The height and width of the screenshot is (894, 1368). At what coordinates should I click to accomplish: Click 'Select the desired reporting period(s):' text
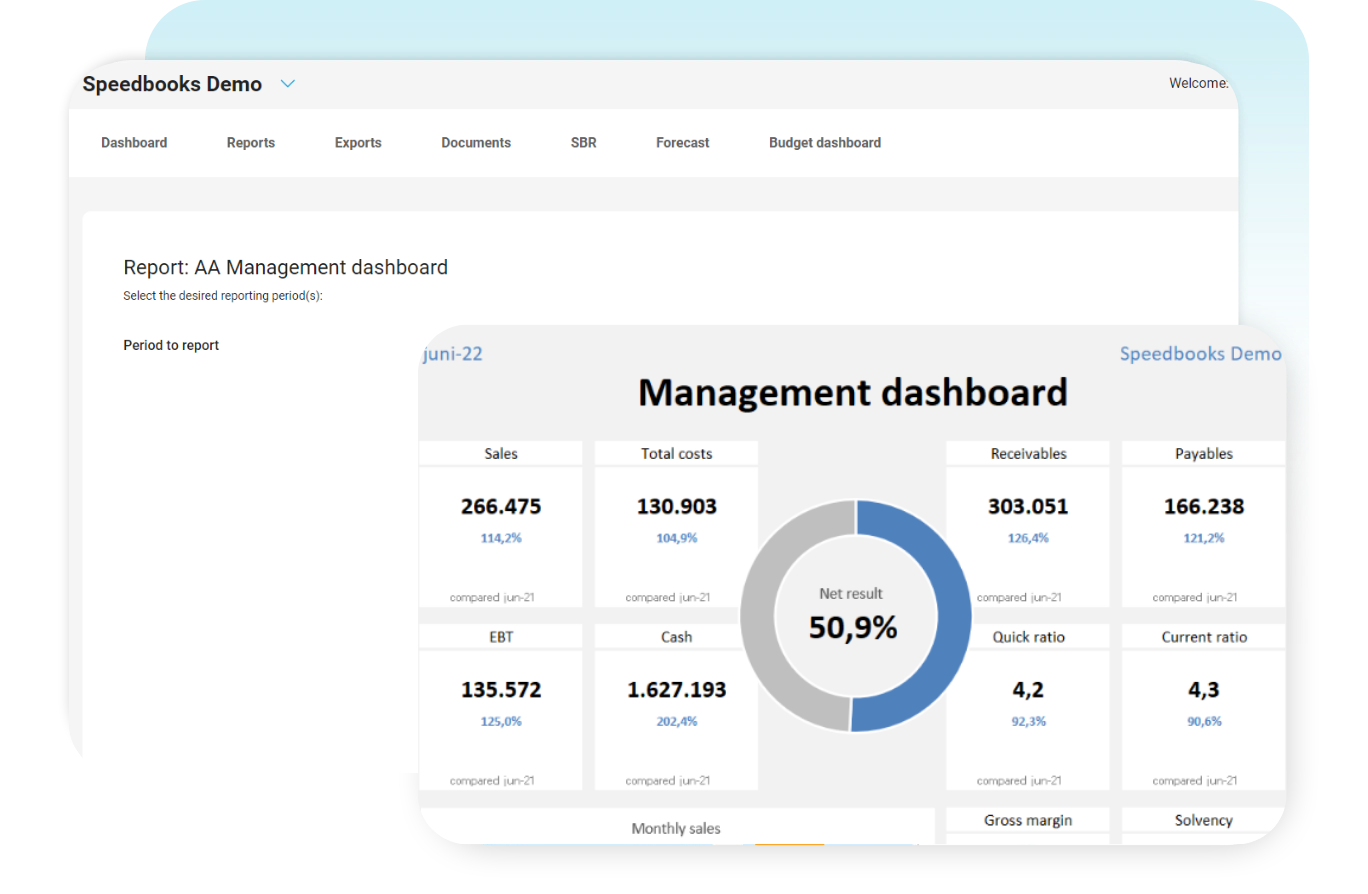223,296
